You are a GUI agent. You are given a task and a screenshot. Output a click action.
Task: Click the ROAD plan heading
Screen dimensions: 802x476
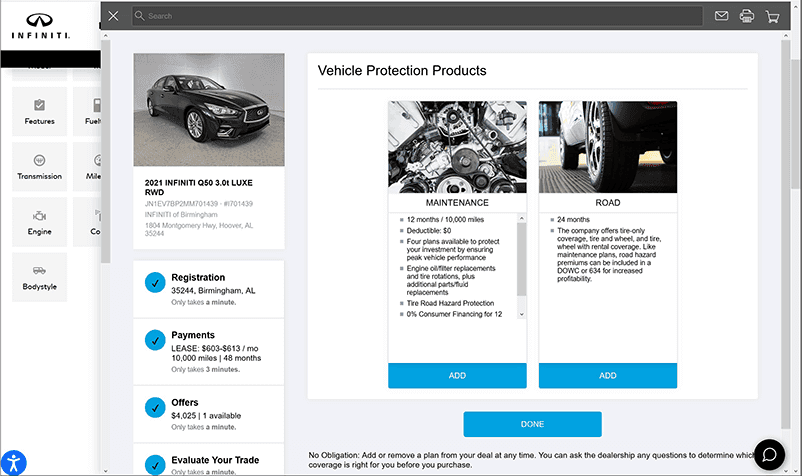click(x=608, y=202)
